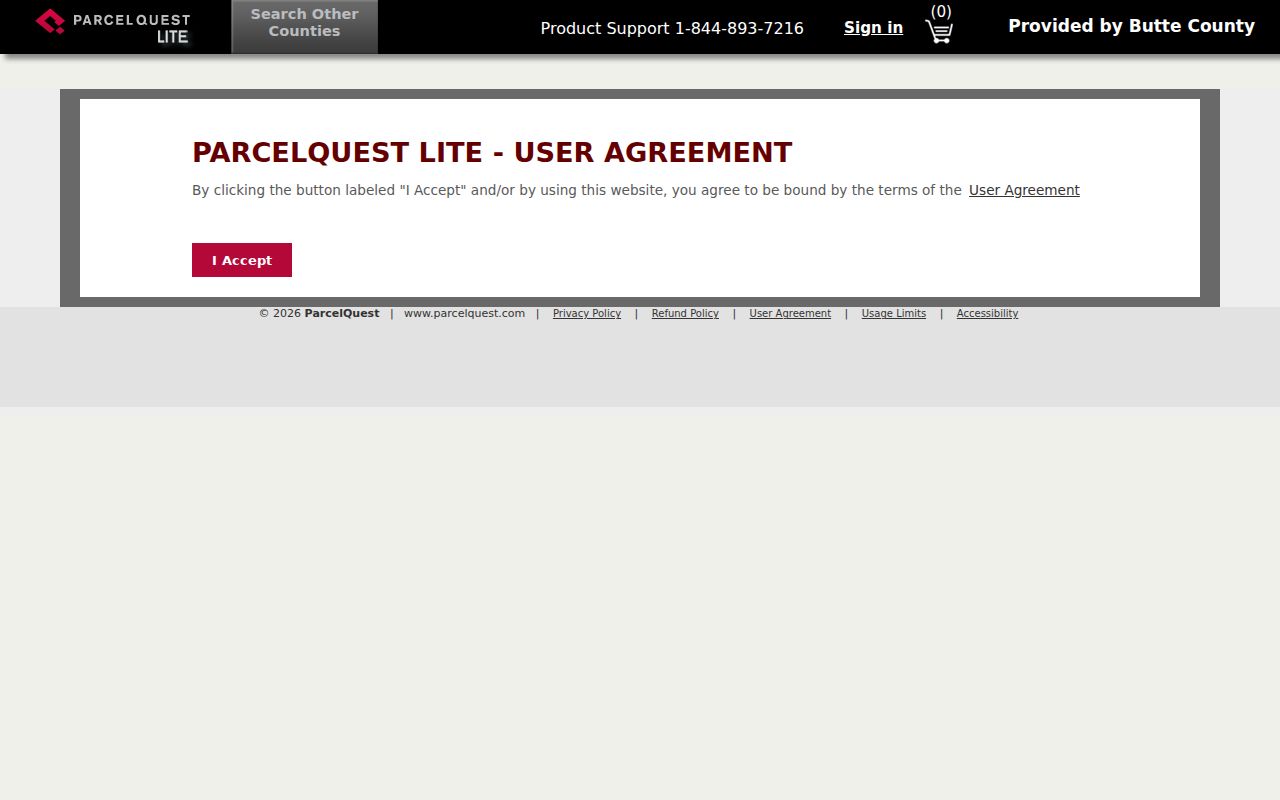
Task: Open the Refund Policy footer link
Action: tap(685, 313)
